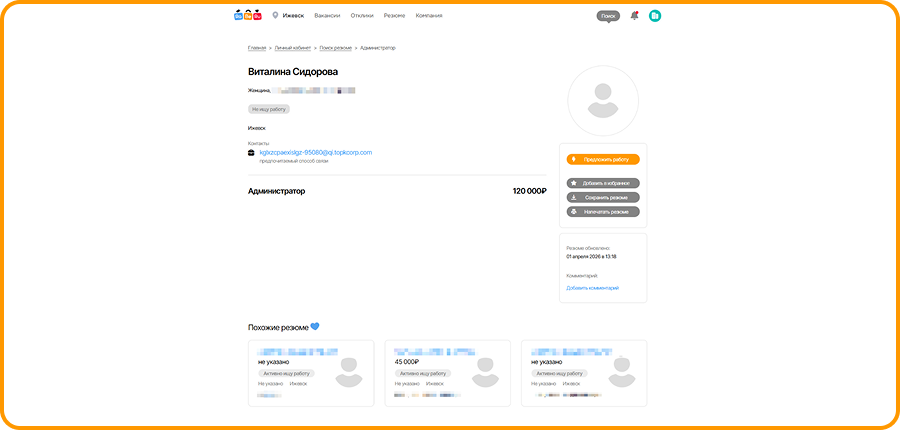This screenshot has height=430, width=900.
Task: Open the Вакансии menu item
Action: [x=327, y=16]
